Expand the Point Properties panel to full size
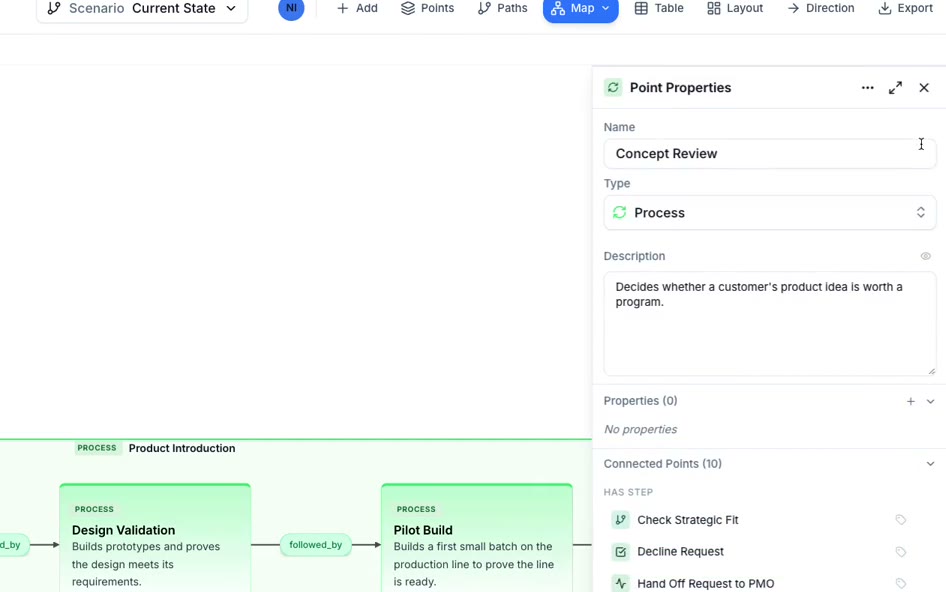This screenshot has height=592, width=946. tap(895, 88)
